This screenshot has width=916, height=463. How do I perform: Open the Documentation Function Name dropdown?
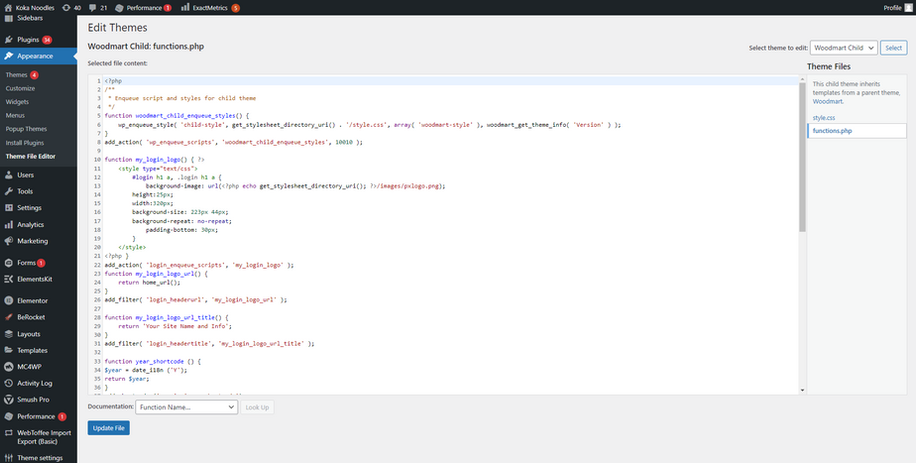point(186,407)
